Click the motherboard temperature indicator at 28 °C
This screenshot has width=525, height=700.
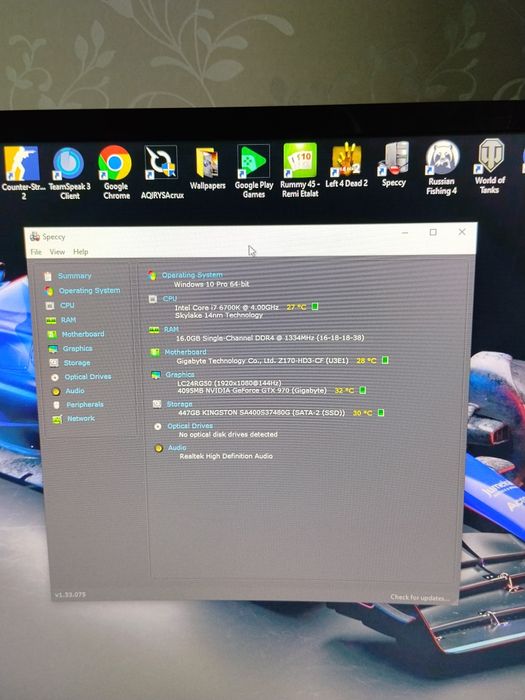[385, 360]
